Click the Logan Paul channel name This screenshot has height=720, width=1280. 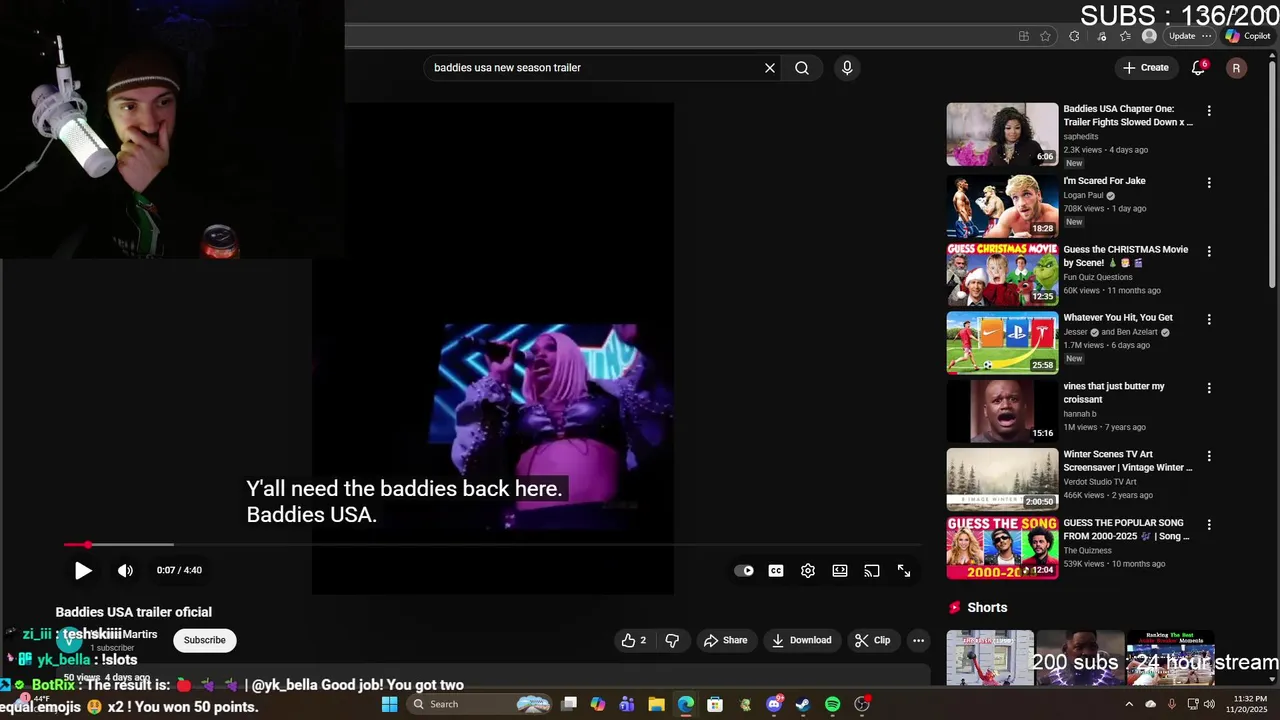click(x=1083, y=196)
